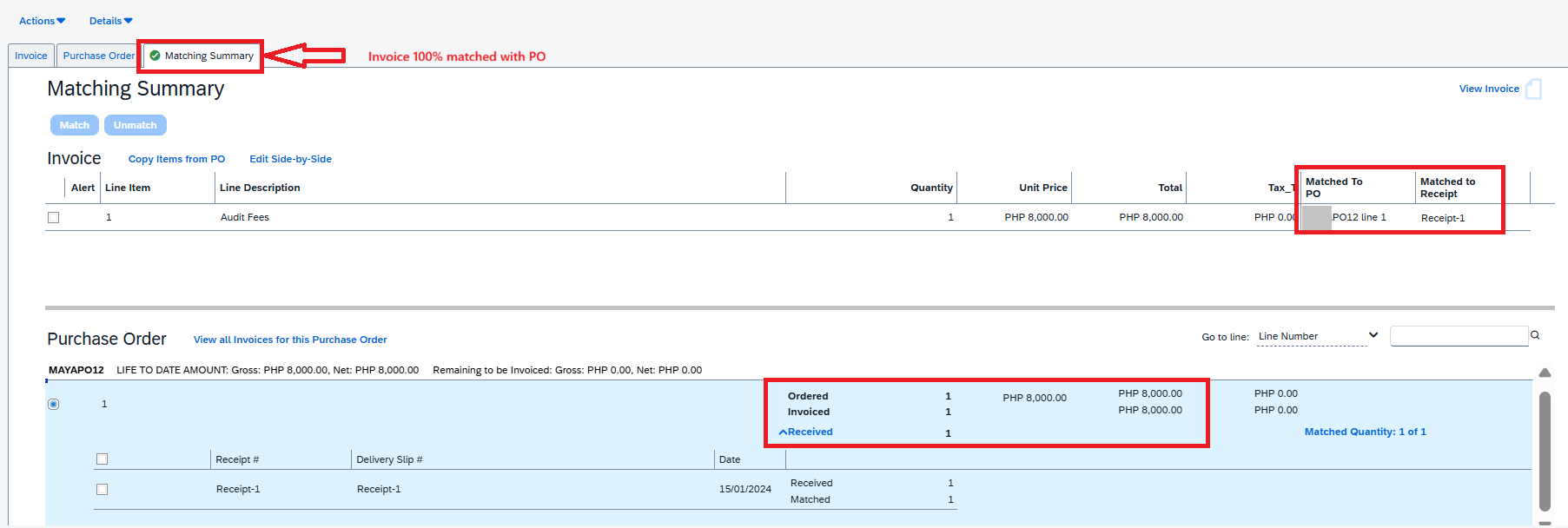
Task: Open View all Invoices for this Purchase Order
Action: [290, 340]
